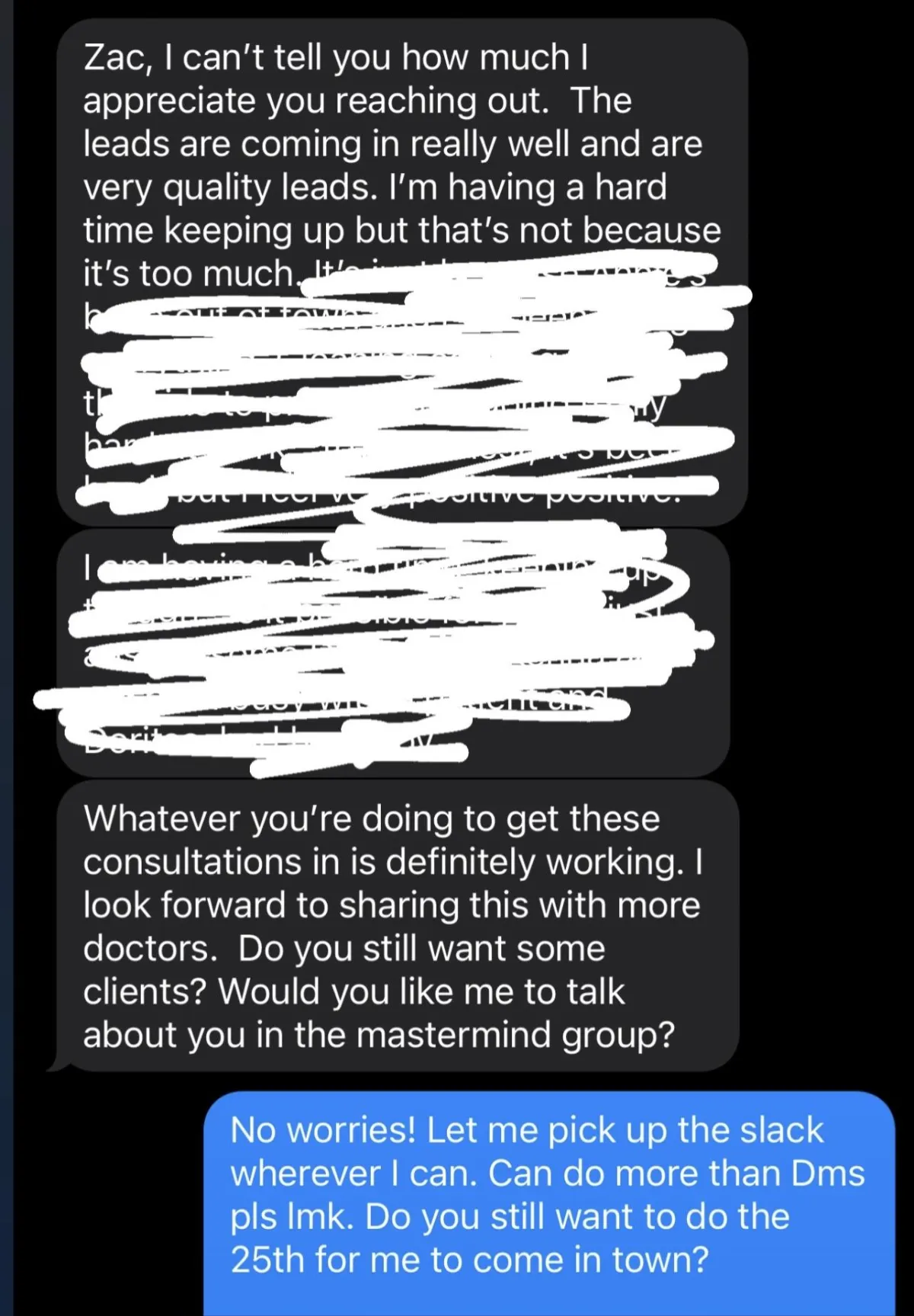The width and height of the screenshot is (914, 1316).
Task: Click "Whatever" at start of third bubble
Action: (x=161, y=818)
